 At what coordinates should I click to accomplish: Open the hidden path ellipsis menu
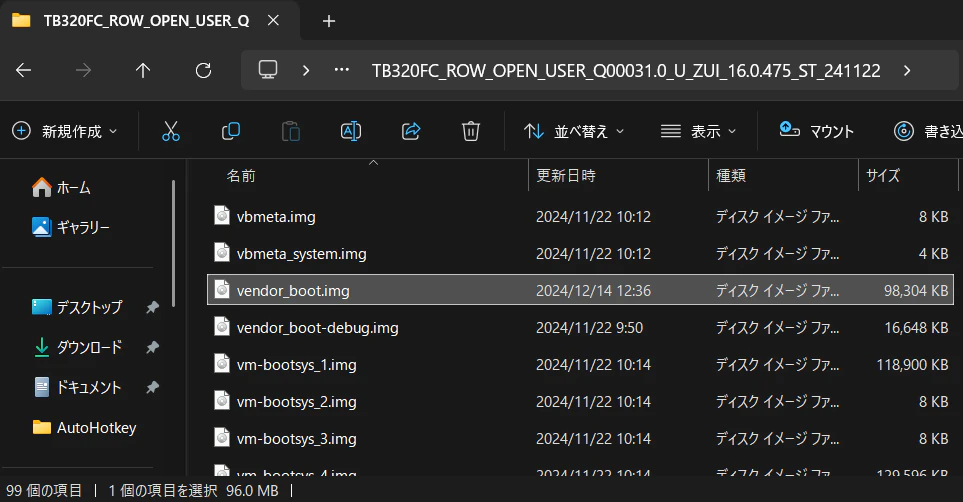[341, 70]
